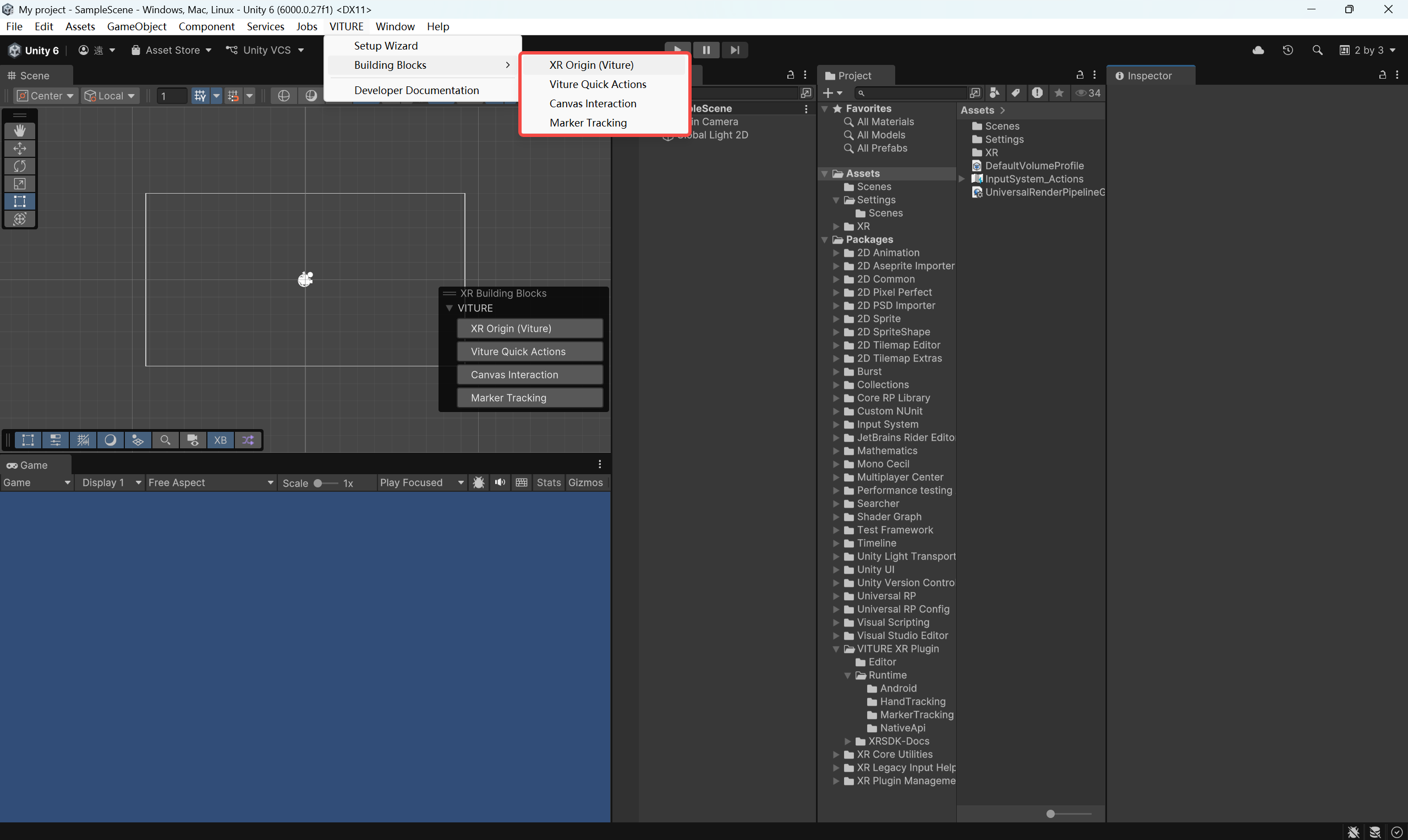Image resolution: width=1408 pixels, height=840 pixels.
Task: Click Viture Quick Actions overlay button
Action: point(529,352)
